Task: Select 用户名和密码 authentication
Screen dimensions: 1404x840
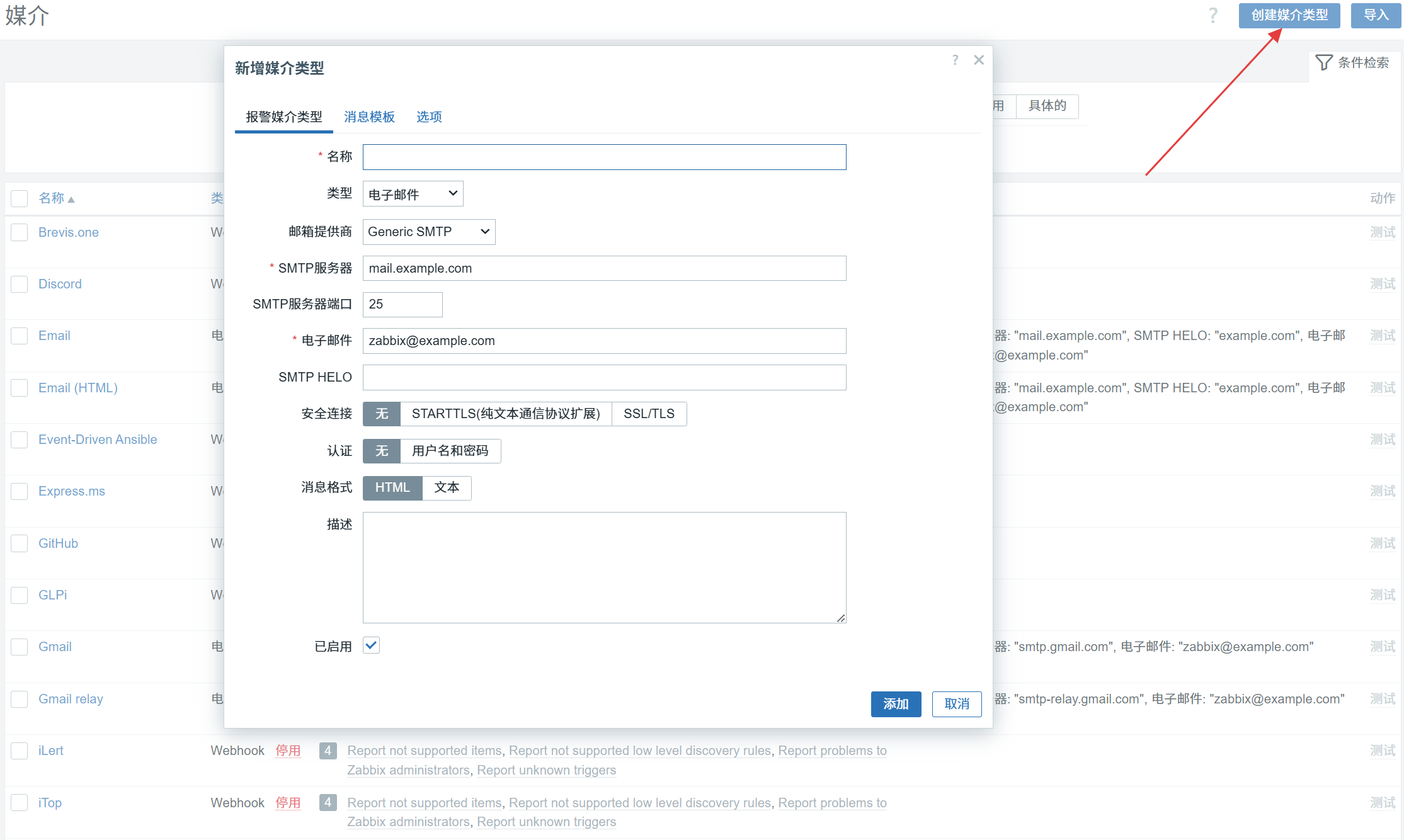Action: (x=450, y=451)
